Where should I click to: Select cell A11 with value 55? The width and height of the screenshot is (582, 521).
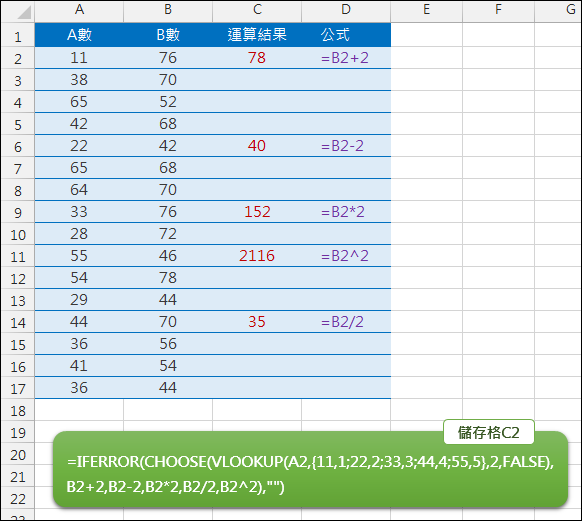[x=79, y=255]
